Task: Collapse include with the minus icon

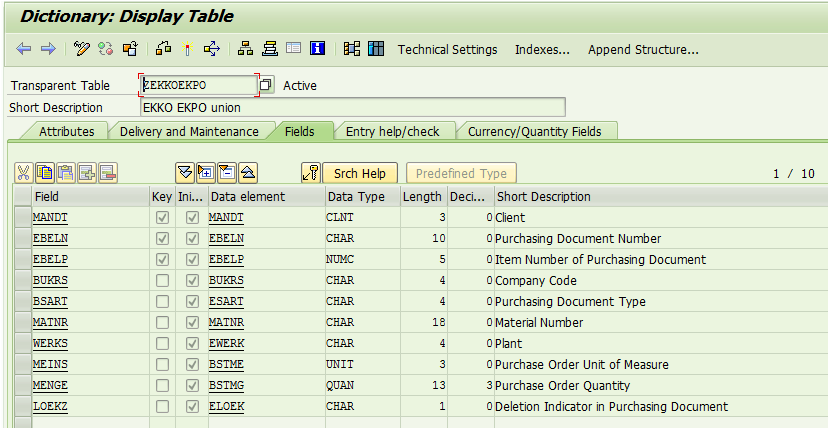Action: (227, 173)
